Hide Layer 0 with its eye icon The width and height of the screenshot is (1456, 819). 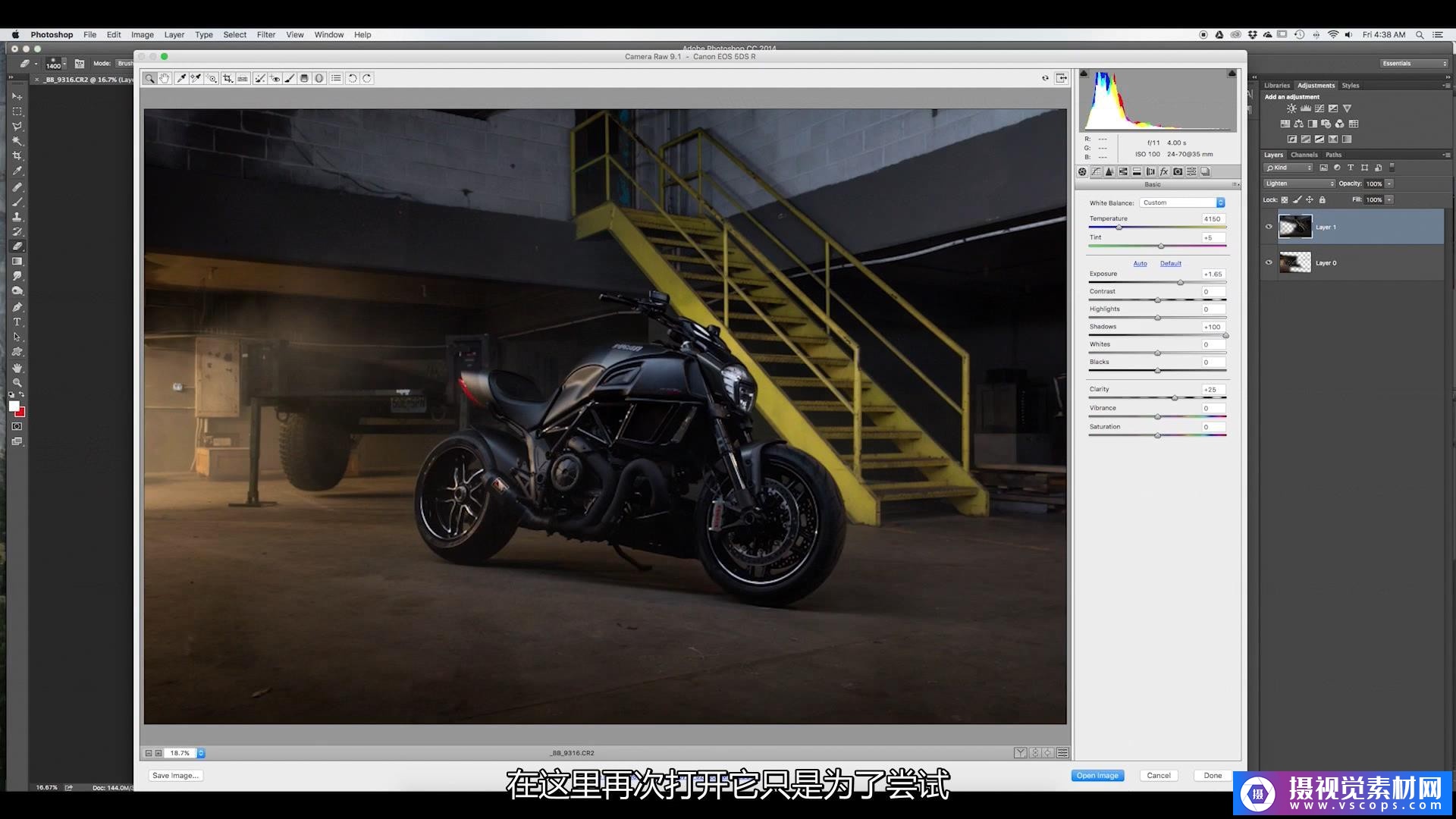tap(1269, 262)
